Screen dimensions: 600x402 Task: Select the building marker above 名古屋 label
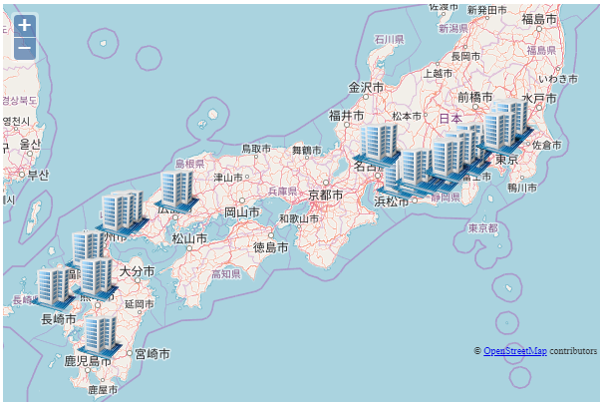tap(378, 144)
